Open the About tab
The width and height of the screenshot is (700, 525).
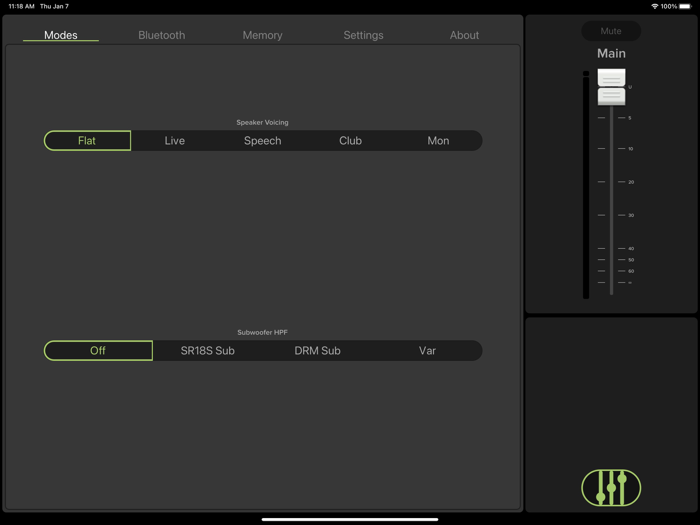464,35
